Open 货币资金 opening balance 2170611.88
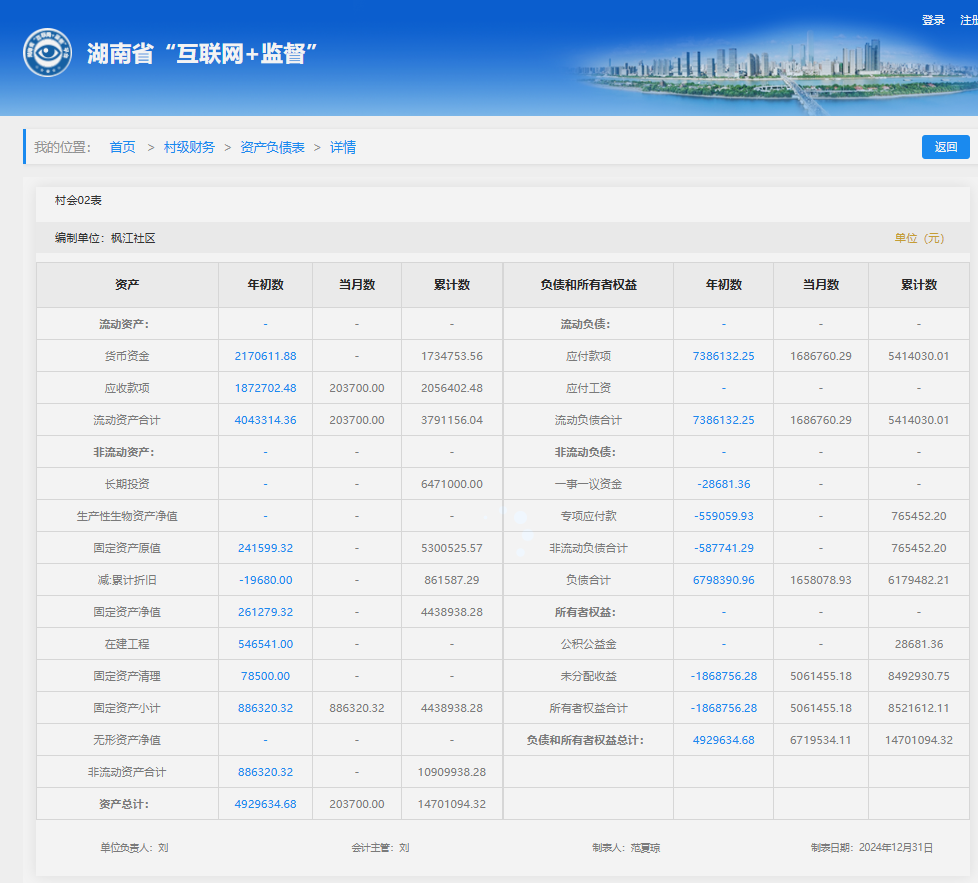This screenshot has width=978, height=883. [266, 356]
